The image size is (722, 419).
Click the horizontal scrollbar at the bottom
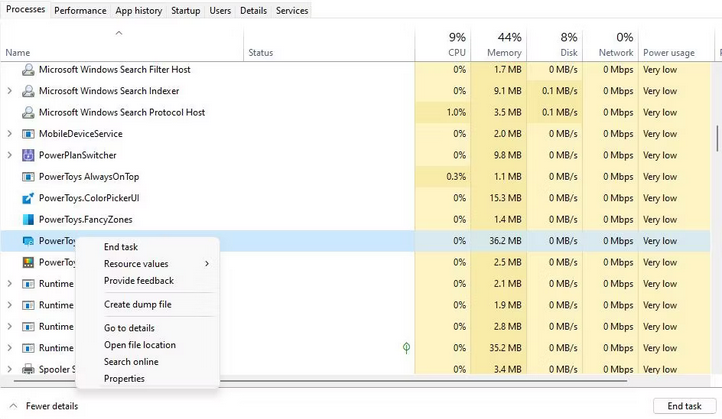coord(320,381)
